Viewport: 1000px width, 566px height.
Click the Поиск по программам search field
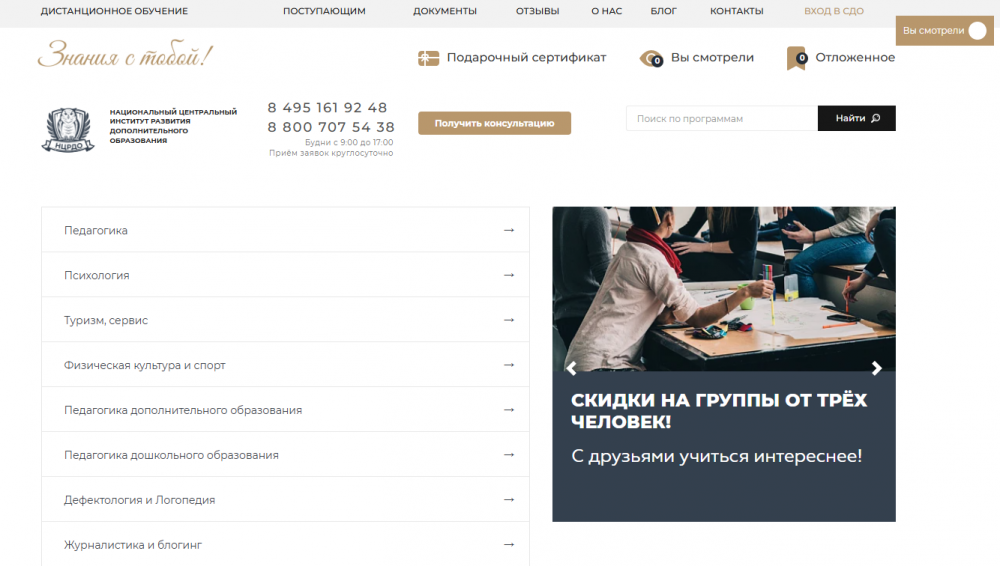(x=721, y=118)
